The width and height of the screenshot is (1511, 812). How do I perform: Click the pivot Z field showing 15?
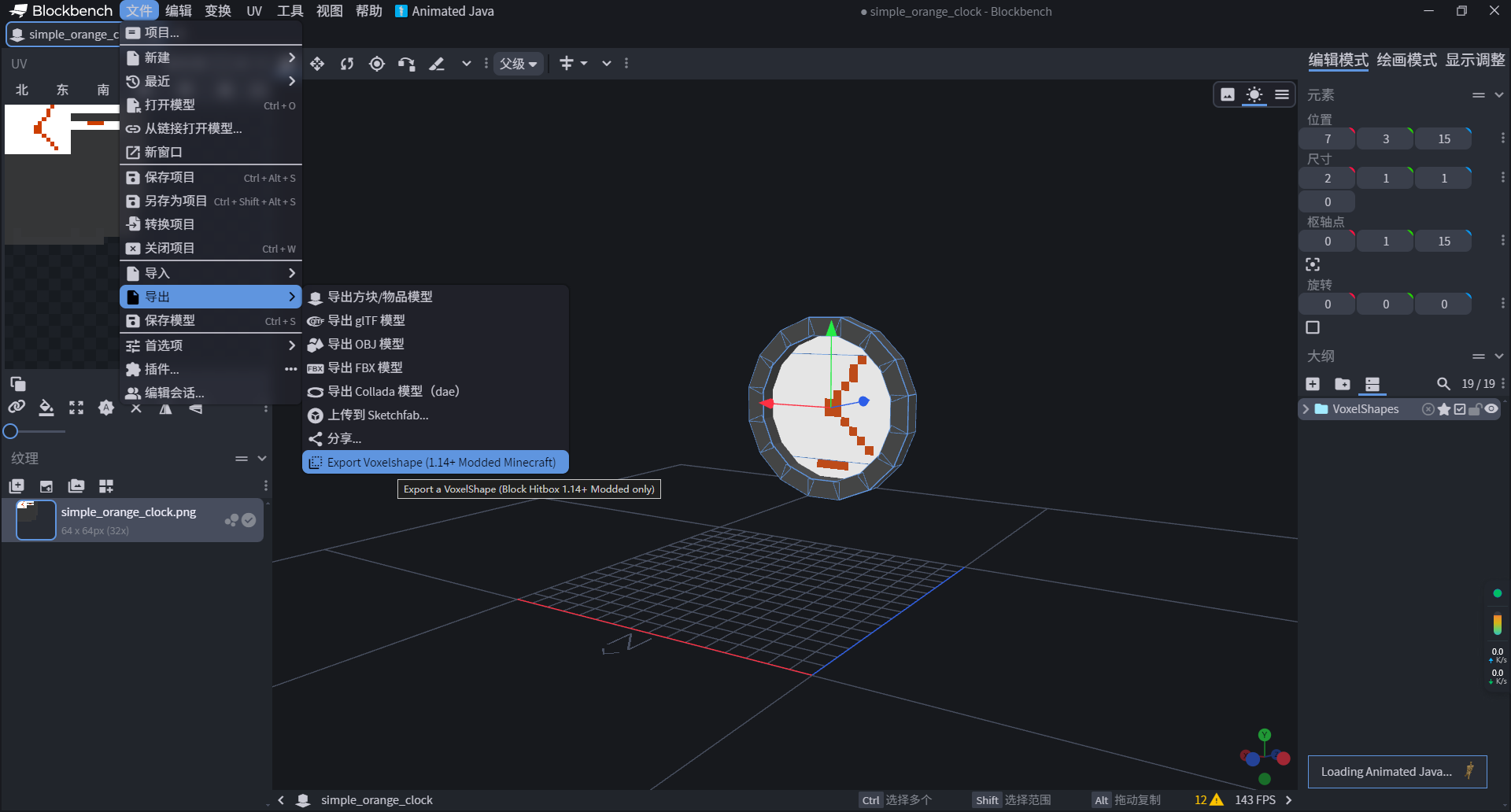(x=1444, y=242)
